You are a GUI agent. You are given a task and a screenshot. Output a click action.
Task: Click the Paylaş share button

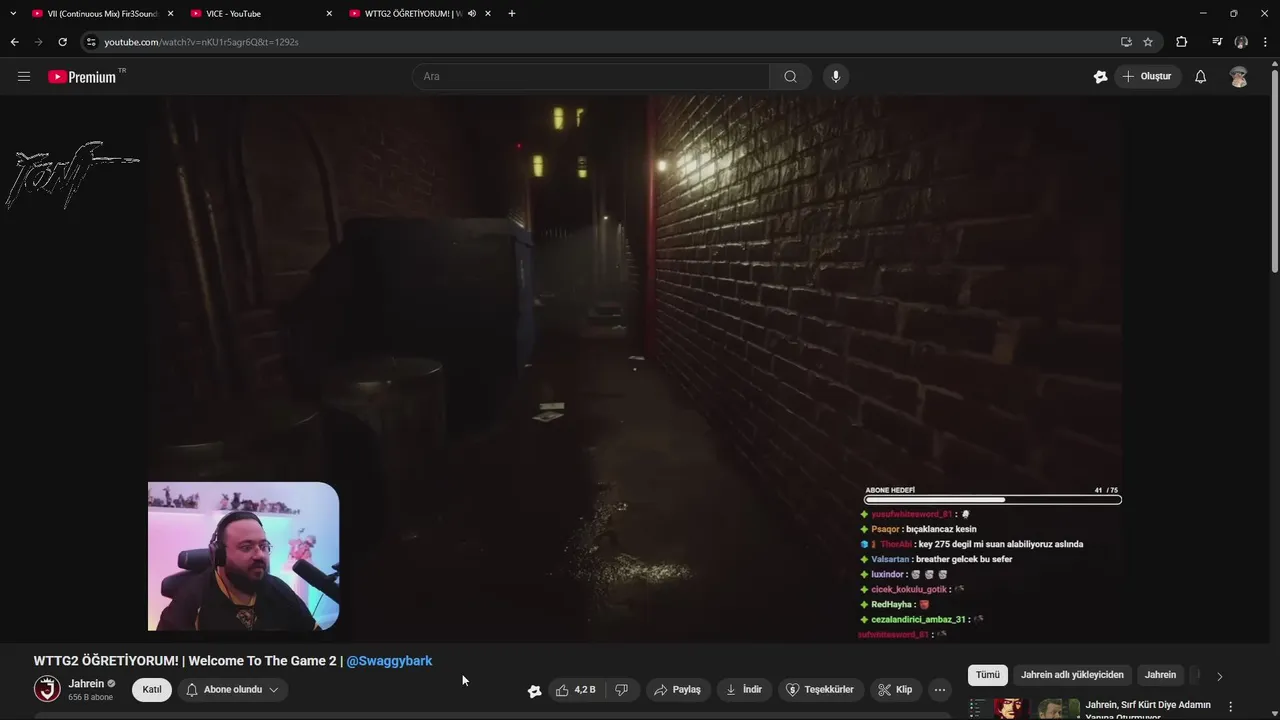click(x=677, y=690)
